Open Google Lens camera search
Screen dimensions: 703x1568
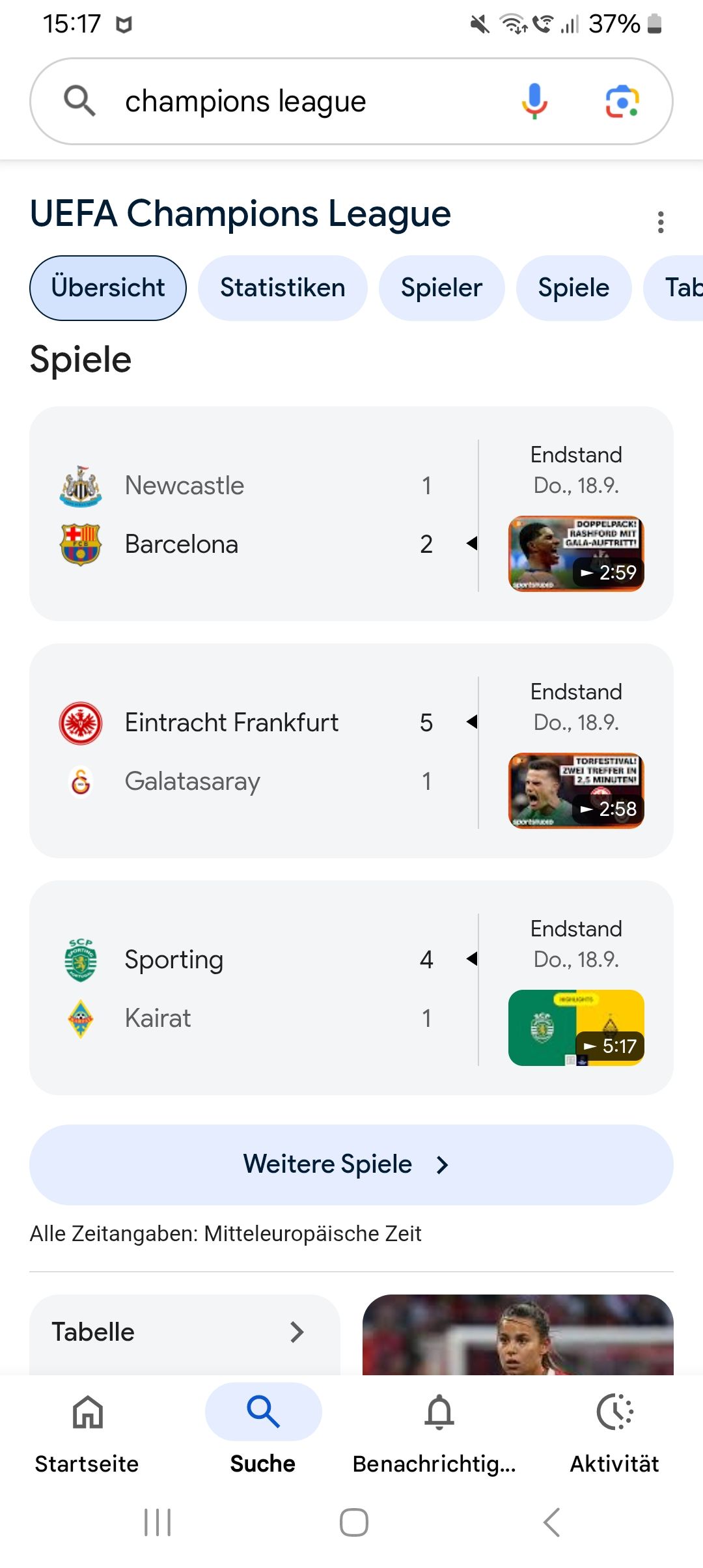(622, 102)
